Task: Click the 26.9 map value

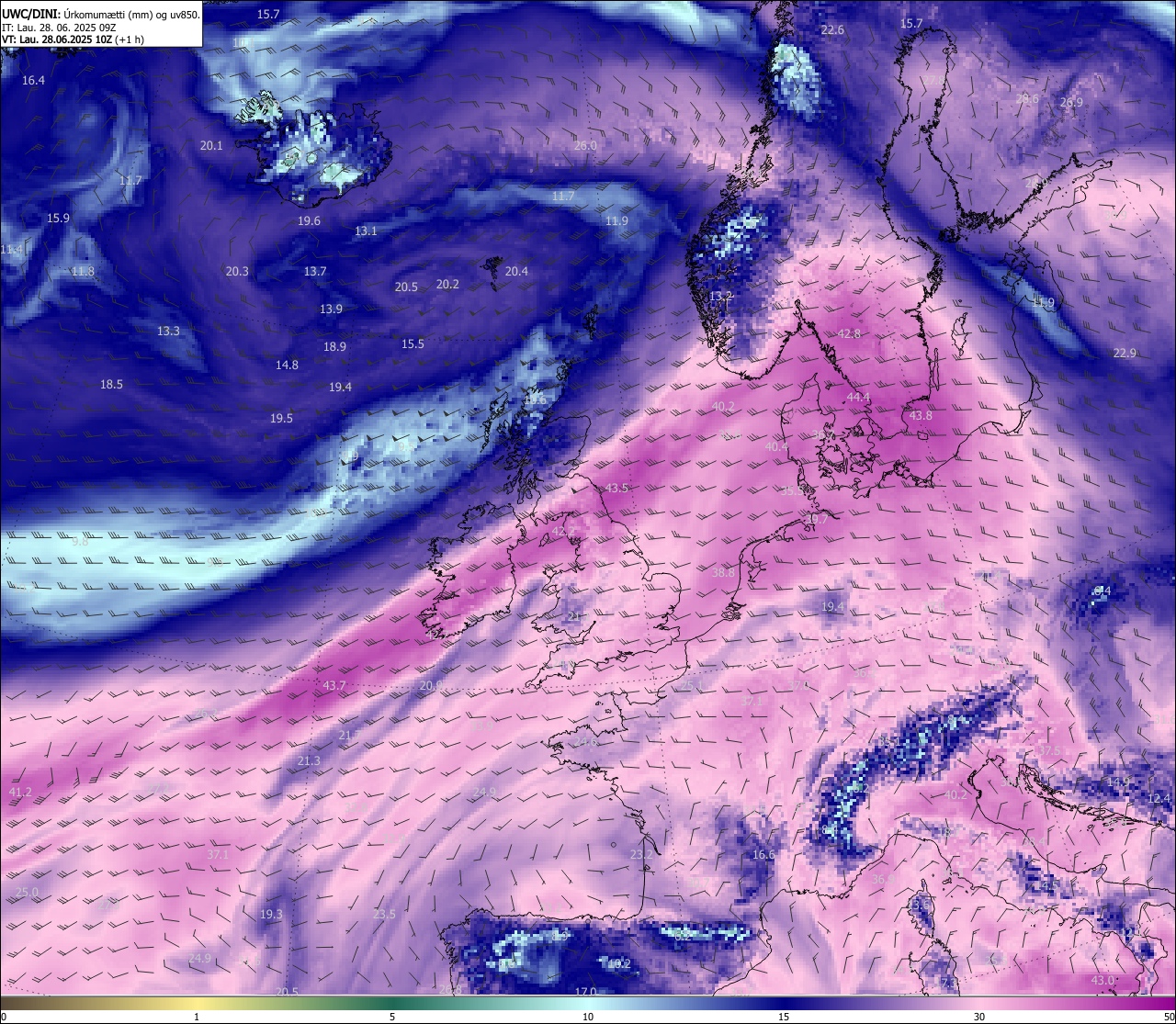Action: tap(1071, 103)
